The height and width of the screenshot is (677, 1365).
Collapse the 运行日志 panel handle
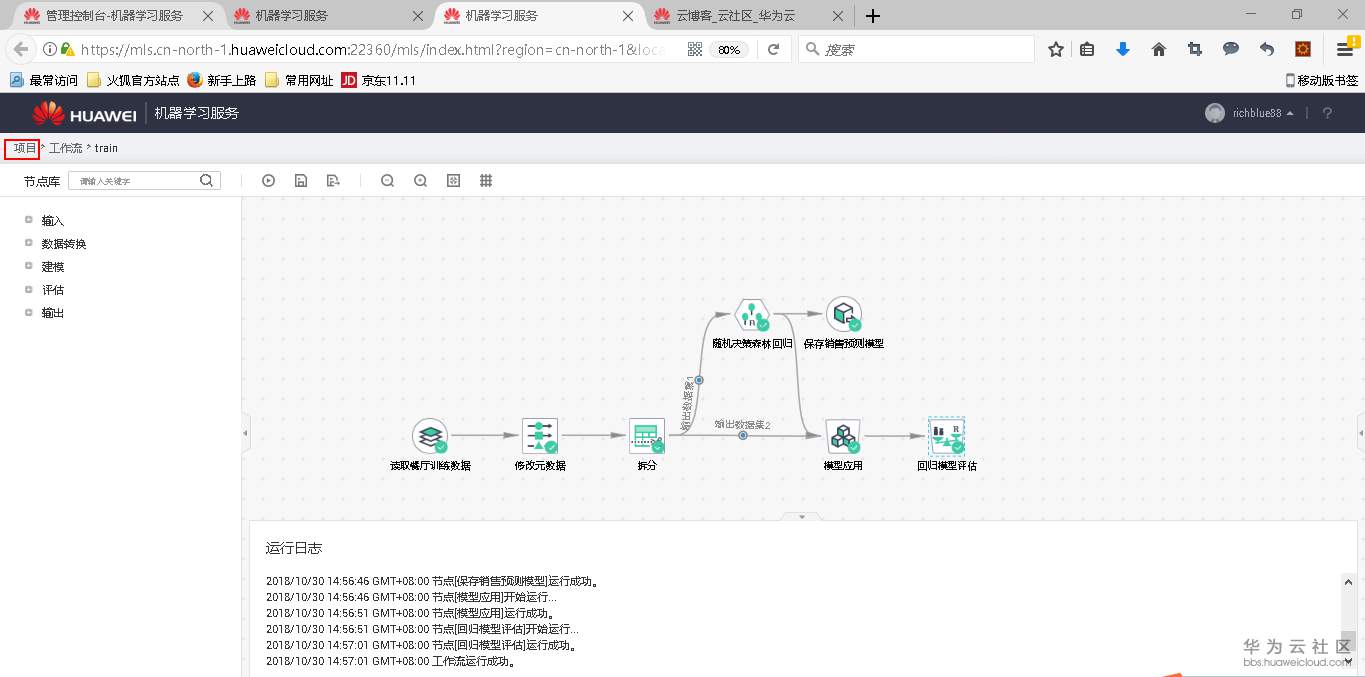click(802, 516)
